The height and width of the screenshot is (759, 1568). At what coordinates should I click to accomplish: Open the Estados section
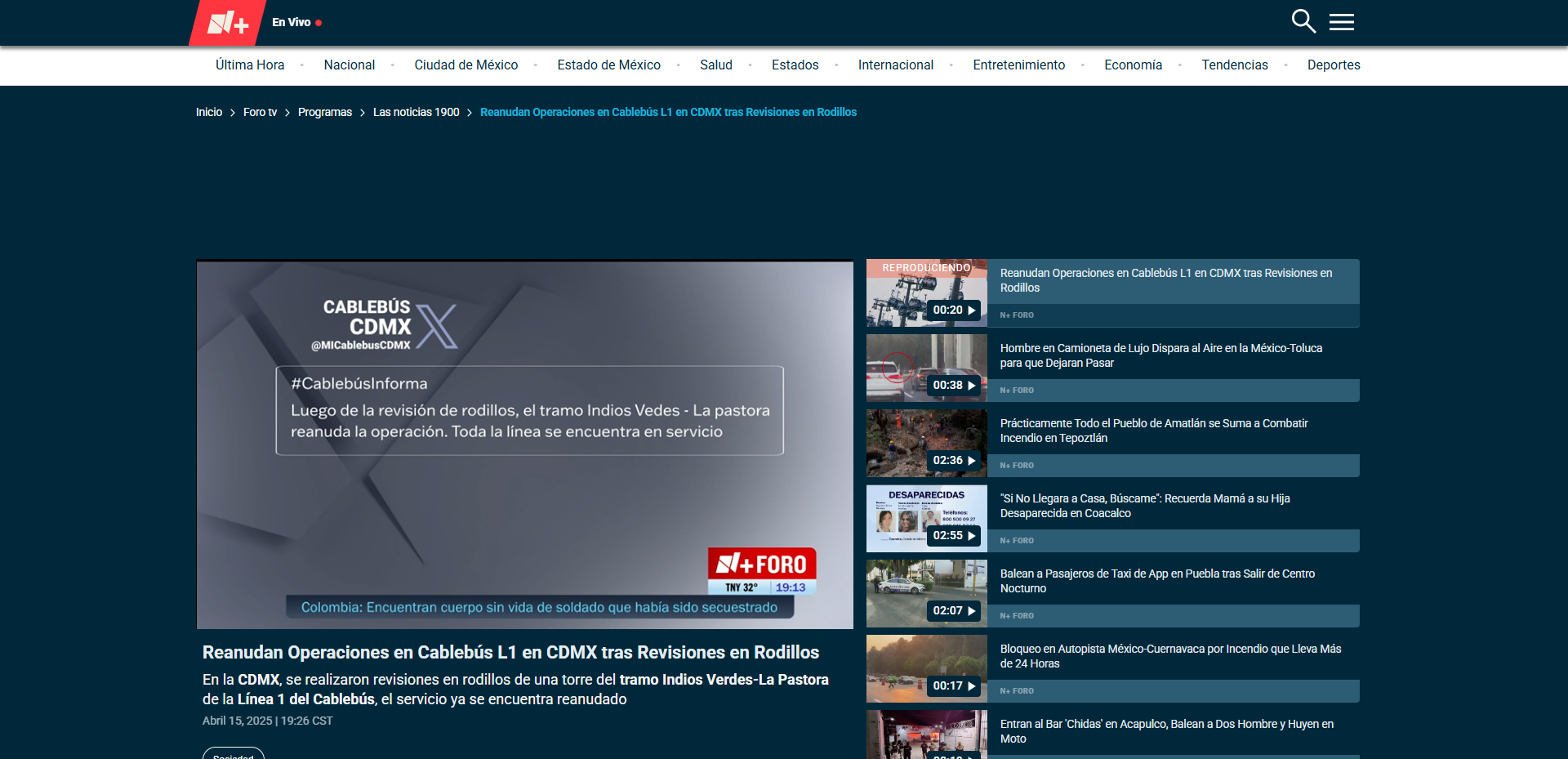click(795, 65)
